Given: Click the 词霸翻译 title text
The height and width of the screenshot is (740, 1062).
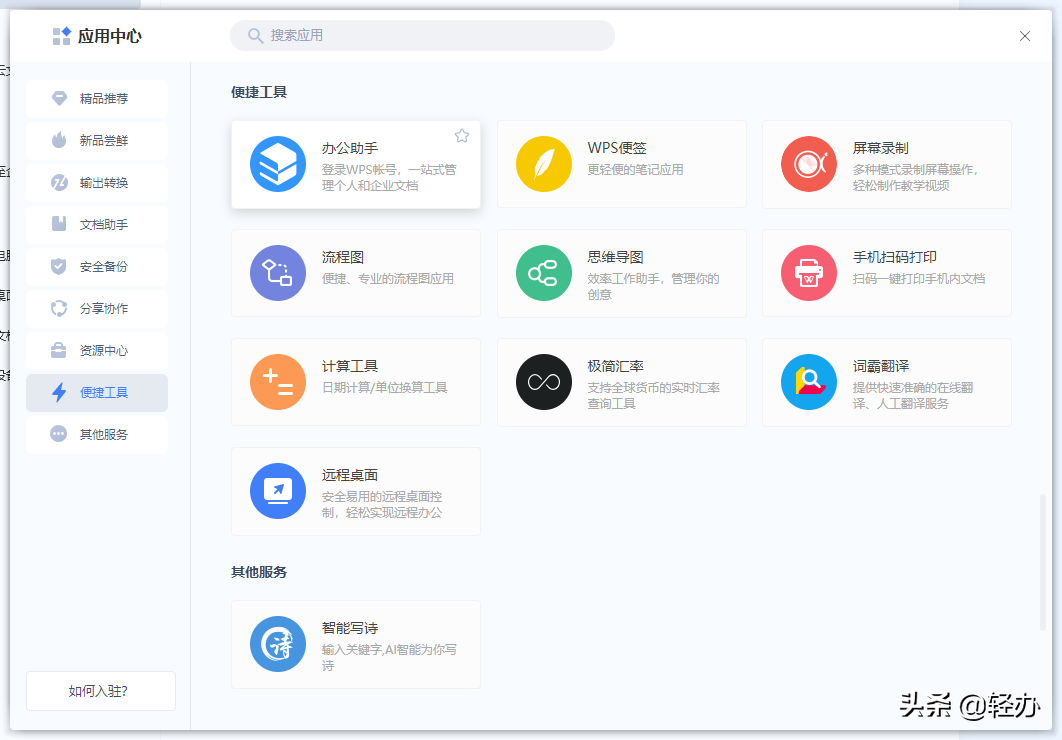Looking at the screenshot, I should [x=880, y=366].
